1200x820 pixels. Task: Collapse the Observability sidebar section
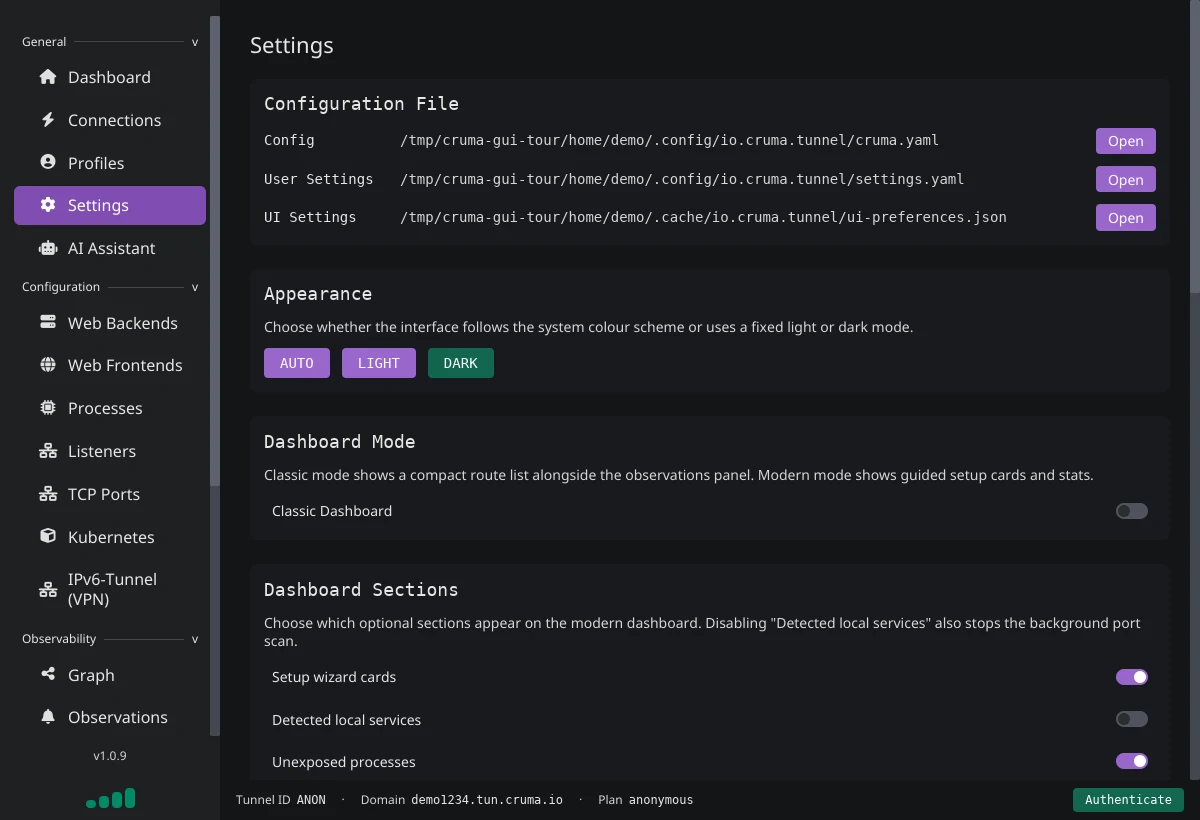tap(110, 639)
